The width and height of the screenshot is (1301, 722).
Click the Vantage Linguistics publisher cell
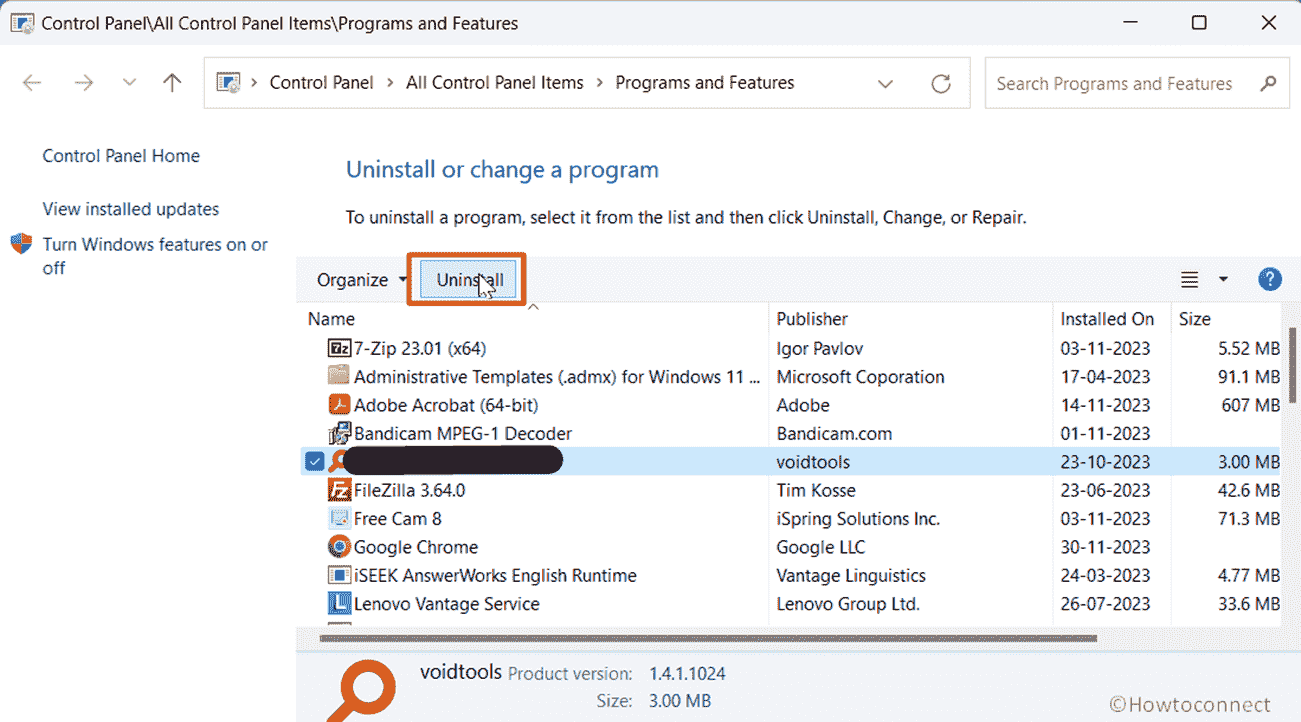(x=851, y=575)
